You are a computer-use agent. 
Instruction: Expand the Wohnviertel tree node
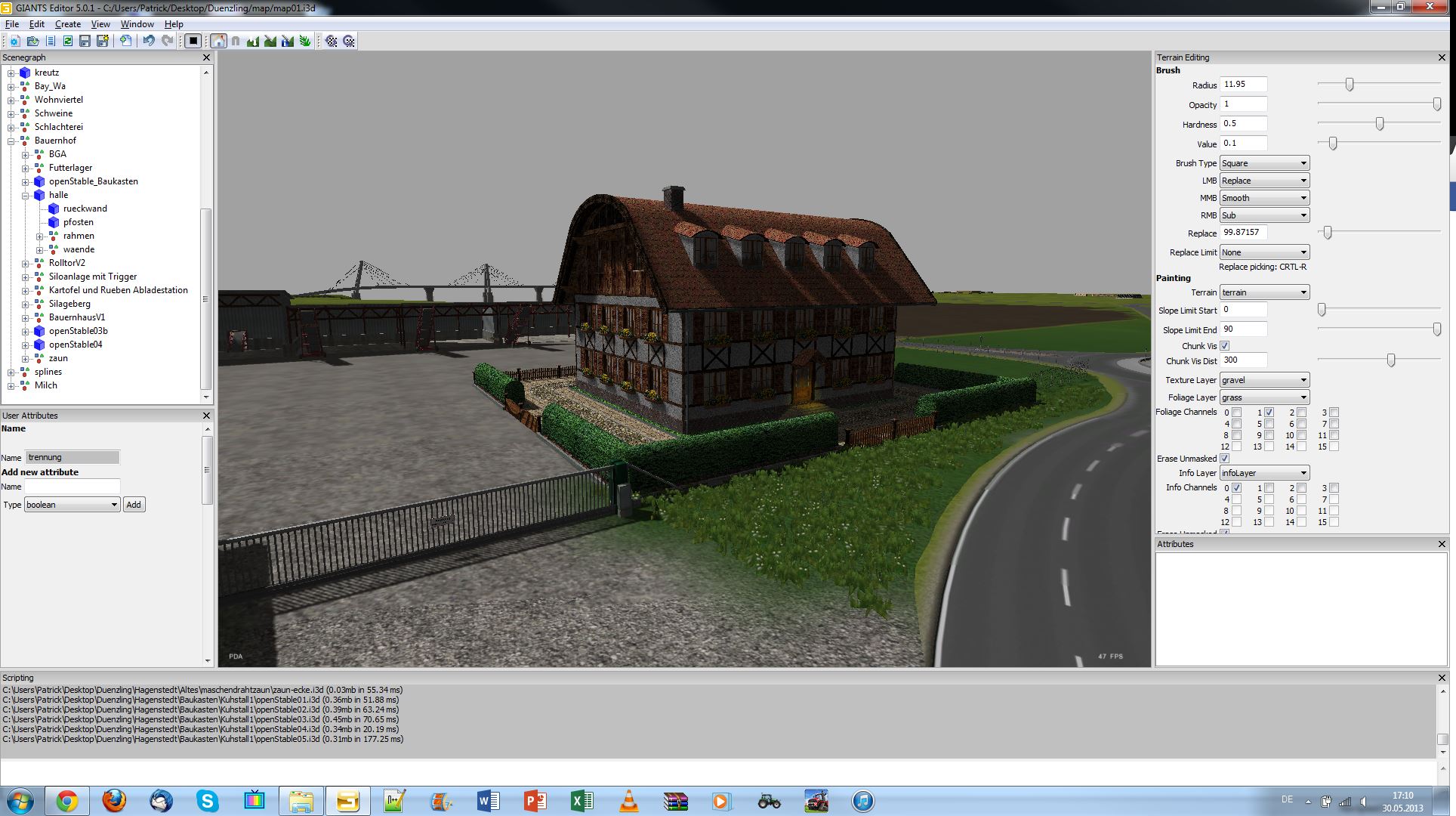pos(11,100)
